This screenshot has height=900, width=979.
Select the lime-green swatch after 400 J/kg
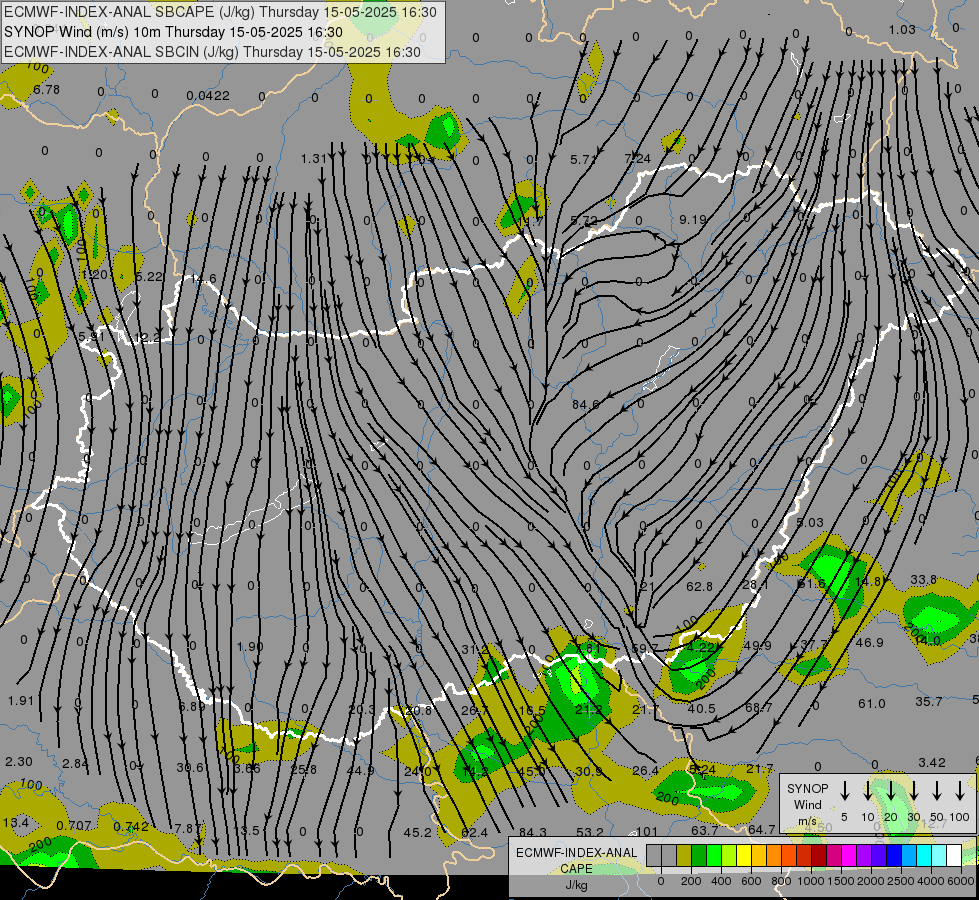click(x=729, y=856)
